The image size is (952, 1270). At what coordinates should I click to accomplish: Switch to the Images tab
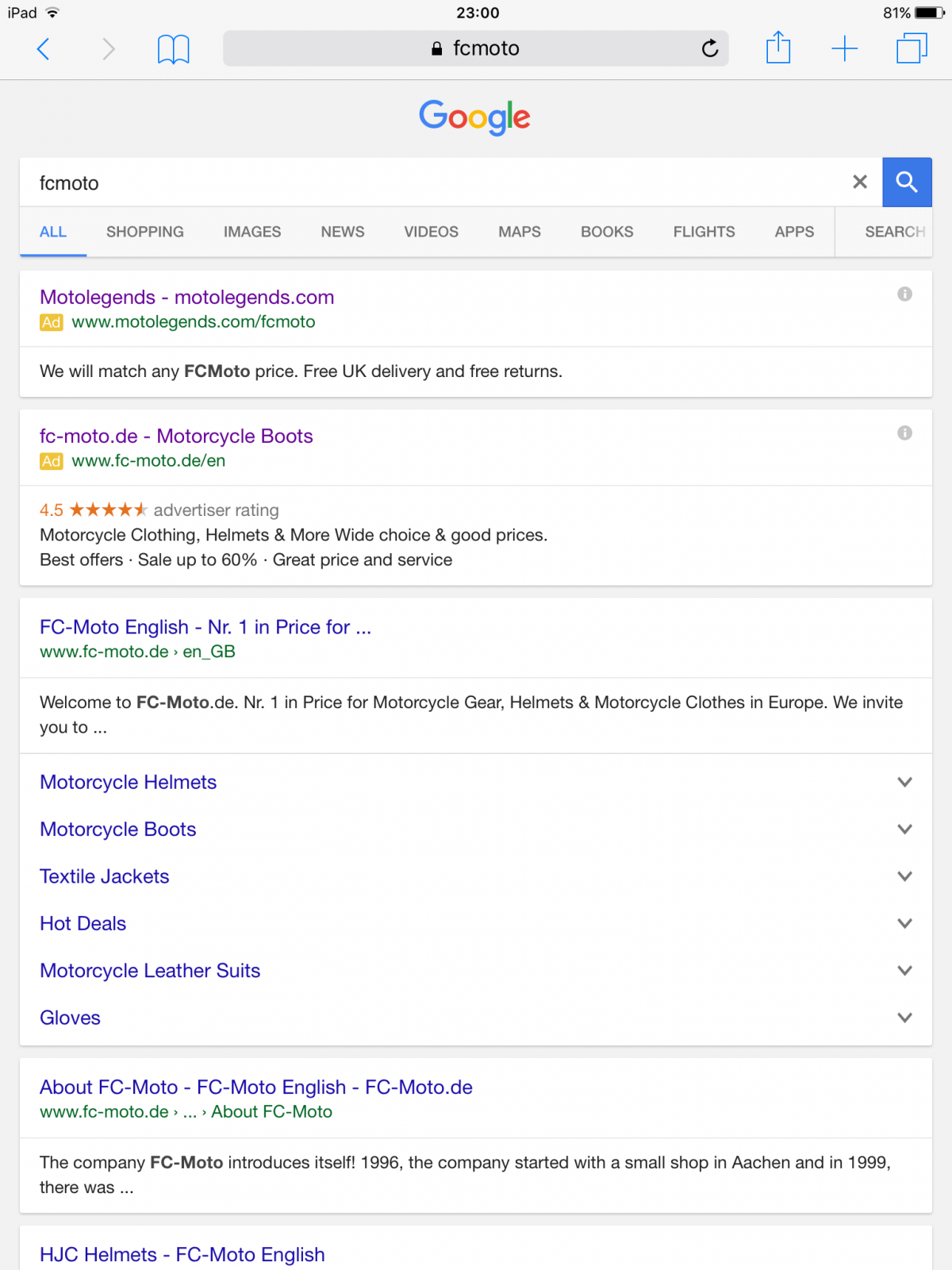coord(252,232)
